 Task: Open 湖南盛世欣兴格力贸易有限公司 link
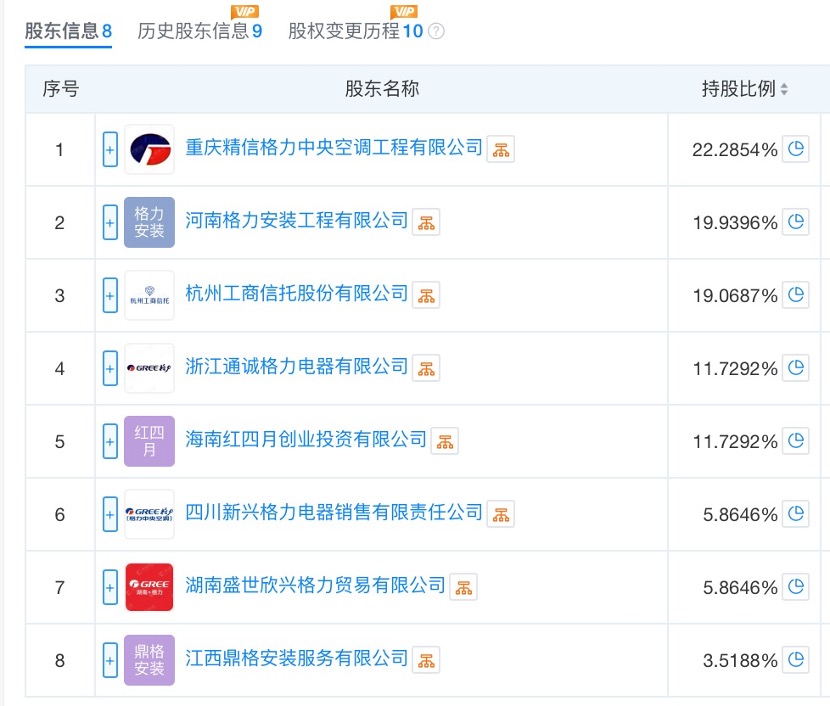[x=315, y=586]
